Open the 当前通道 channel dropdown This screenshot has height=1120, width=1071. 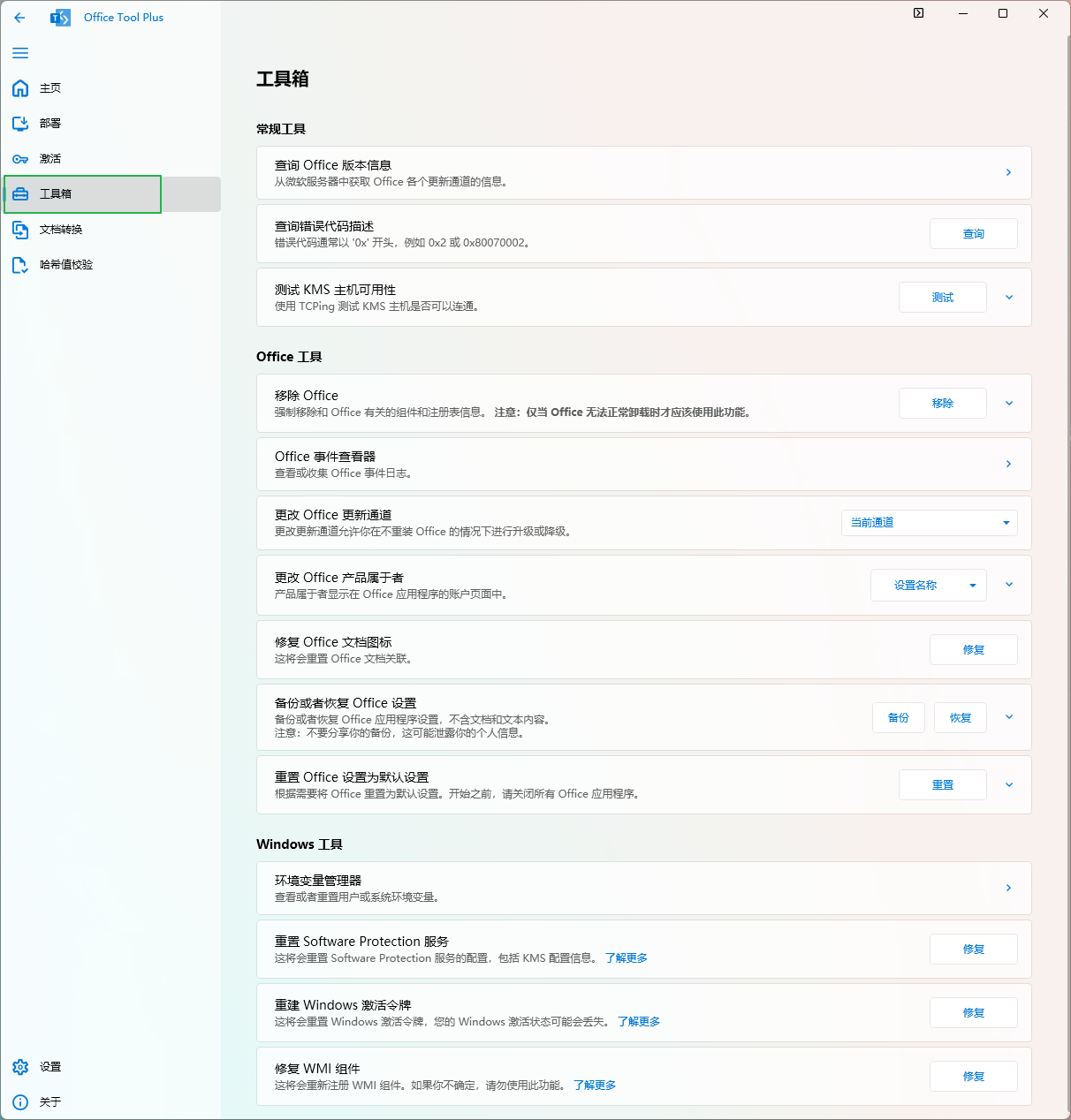[x=929, y=522]
